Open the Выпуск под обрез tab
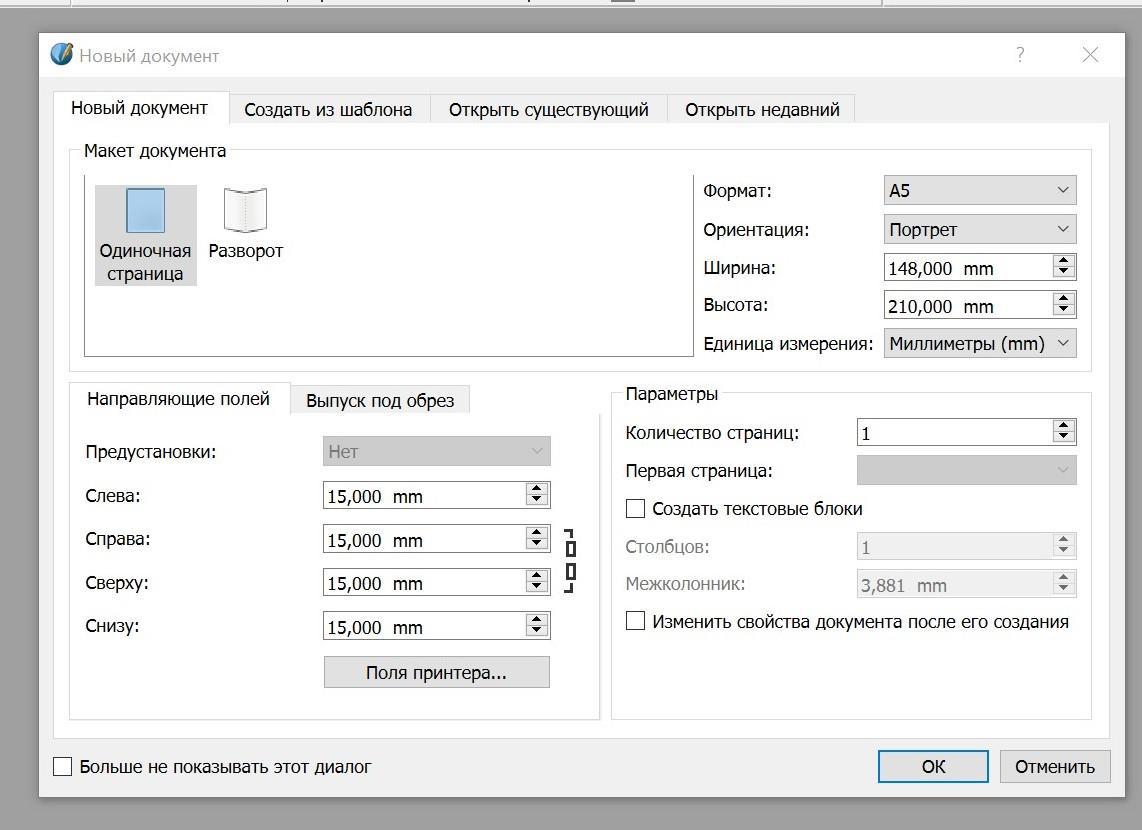 (x=380, y=400)
